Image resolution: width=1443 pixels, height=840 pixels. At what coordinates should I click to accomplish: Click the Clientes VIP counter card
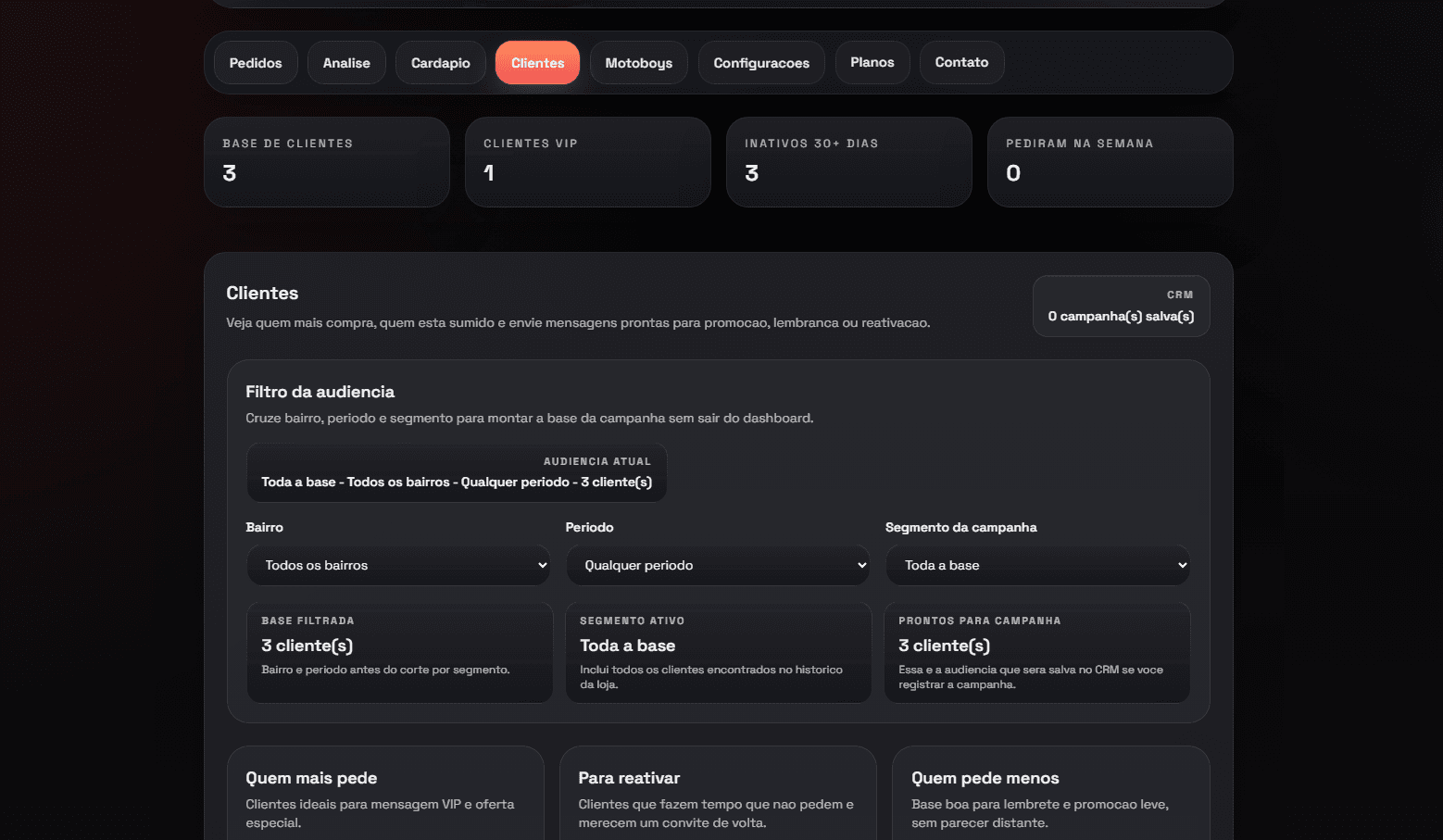pyautogui.click(x=587, y=161)
